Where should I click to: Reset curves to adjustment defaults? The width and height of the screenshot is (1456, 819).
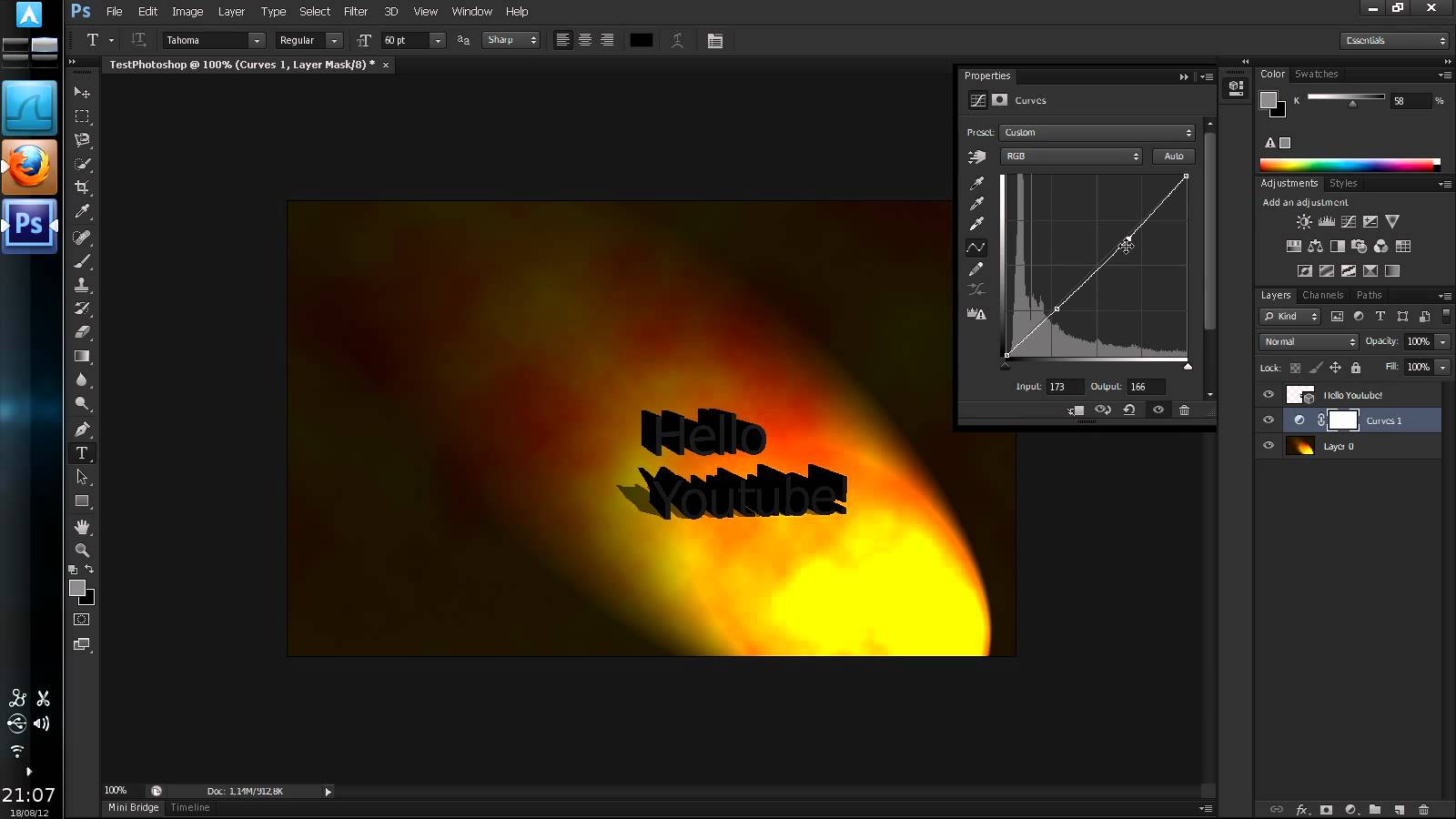click(x=1129, y=410)
